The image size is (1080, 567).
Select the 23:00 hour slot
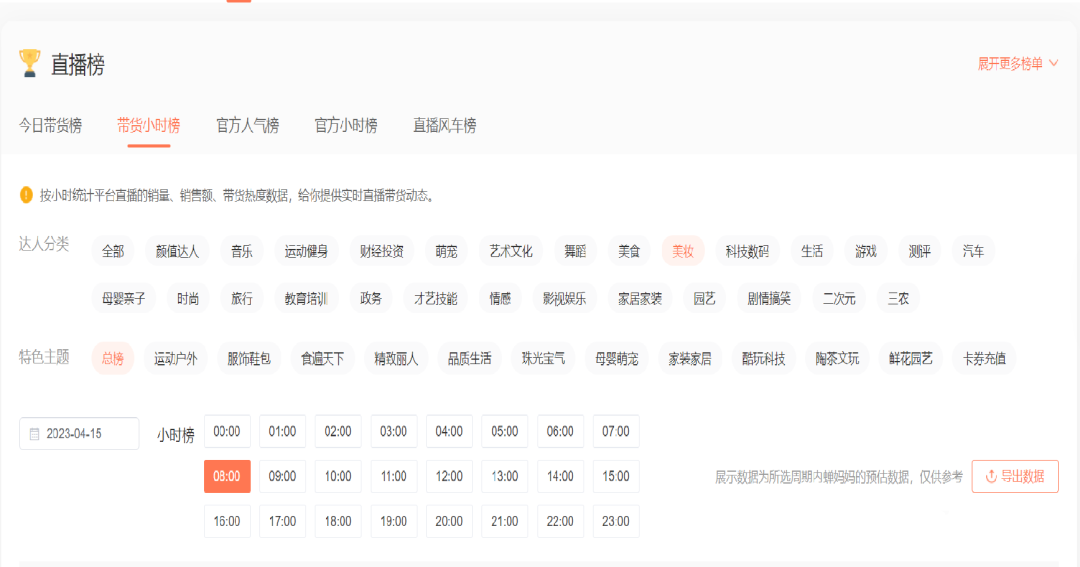point(616,521)
